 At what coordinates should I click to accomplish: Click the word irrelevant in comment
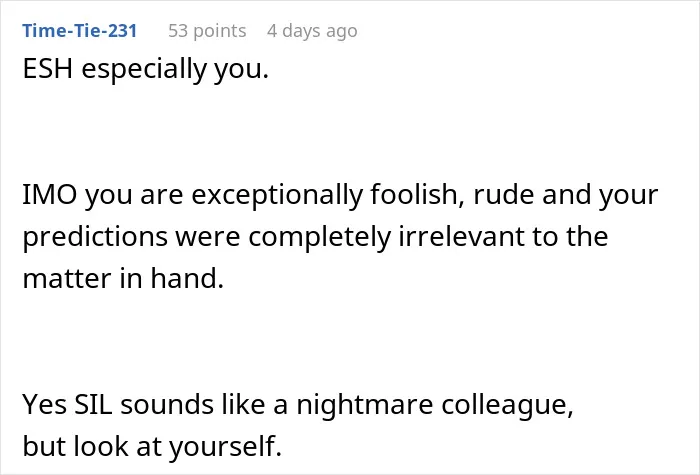(461, 236)
